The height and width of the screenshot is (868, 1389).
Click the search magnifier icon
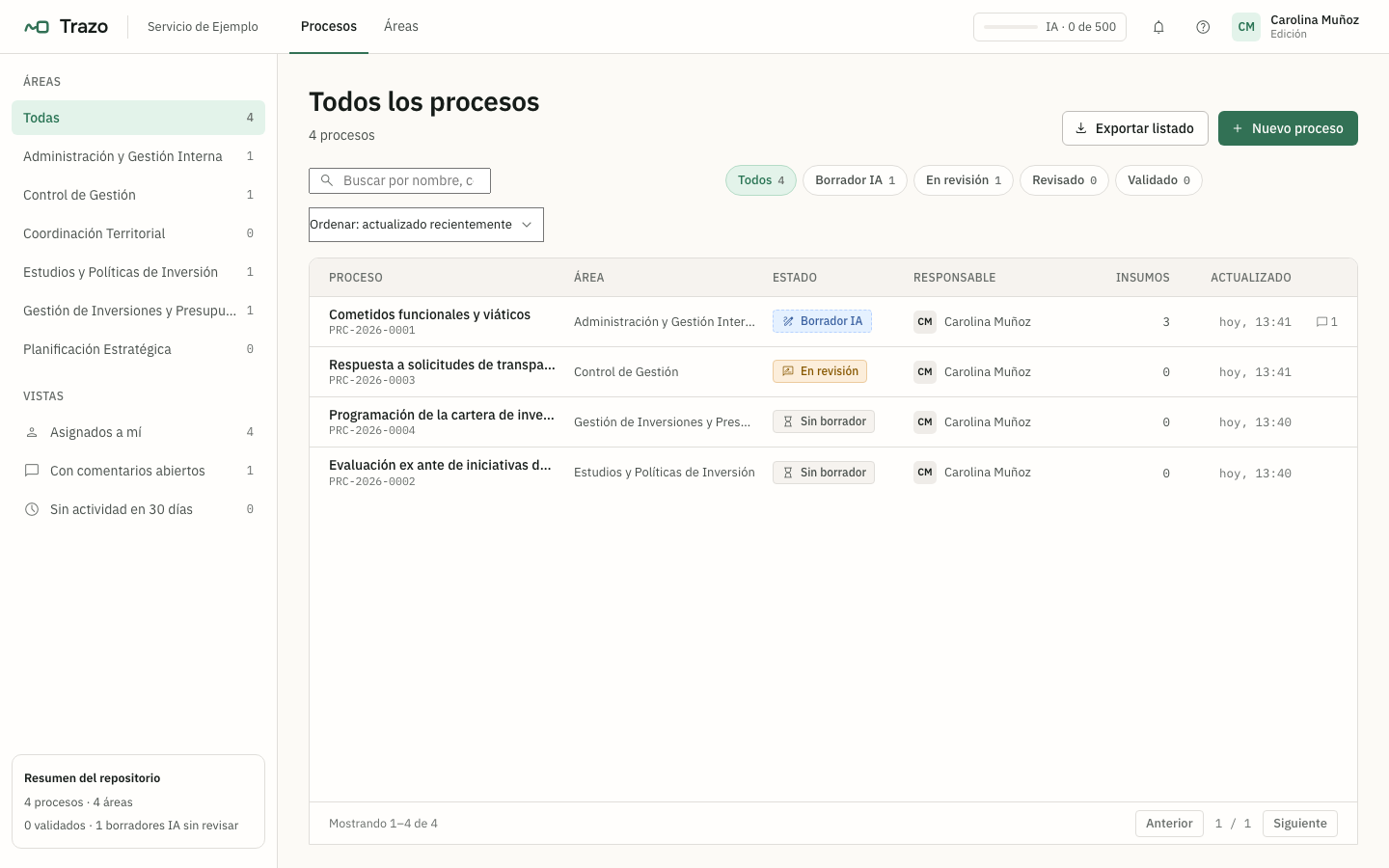[327, 180]
